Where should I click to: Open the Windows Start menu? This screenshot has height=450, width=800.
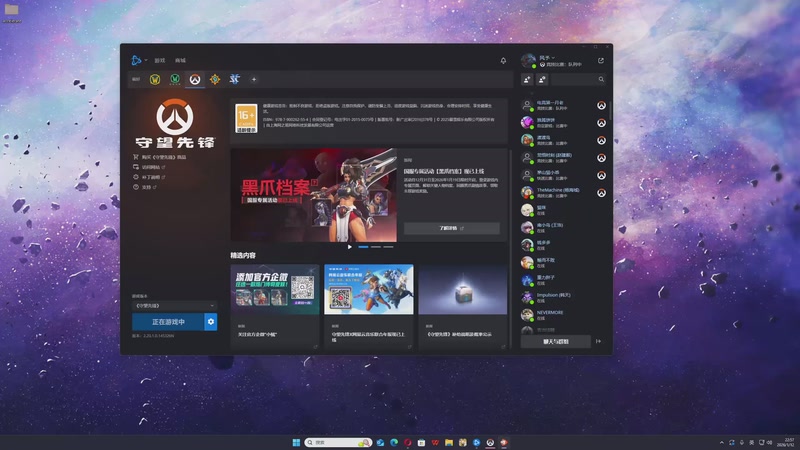[296, 442]
